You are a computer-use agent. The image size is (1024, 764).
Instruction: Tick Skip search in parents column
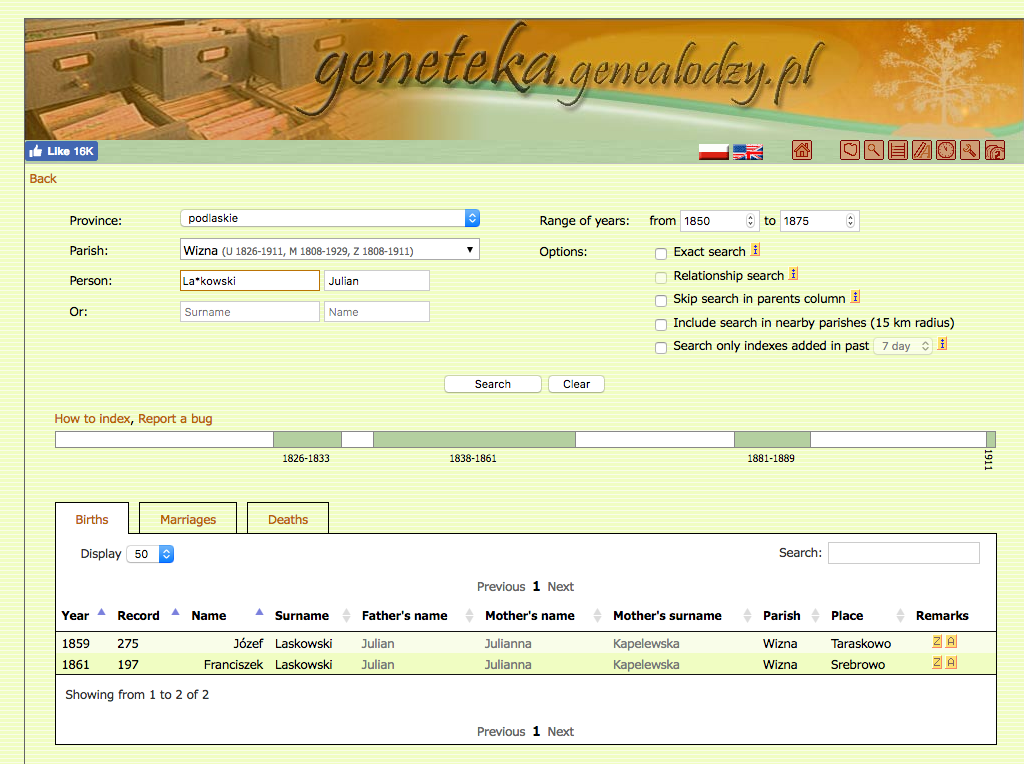(661, 300)
